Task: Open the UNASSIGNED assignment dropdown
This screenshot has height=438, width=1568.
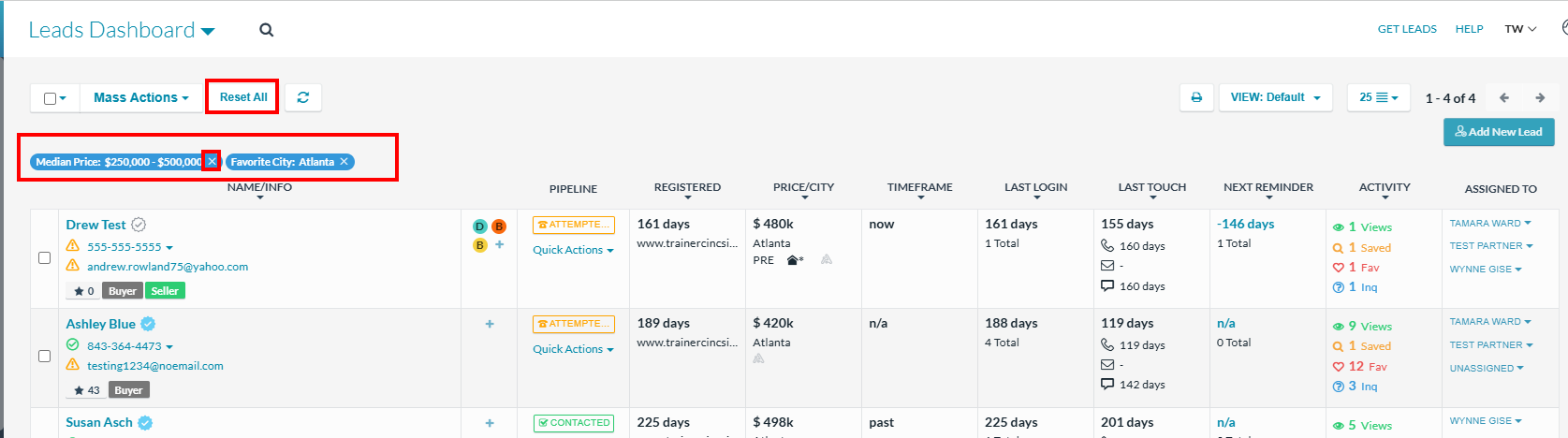Action: (1487, 368)
